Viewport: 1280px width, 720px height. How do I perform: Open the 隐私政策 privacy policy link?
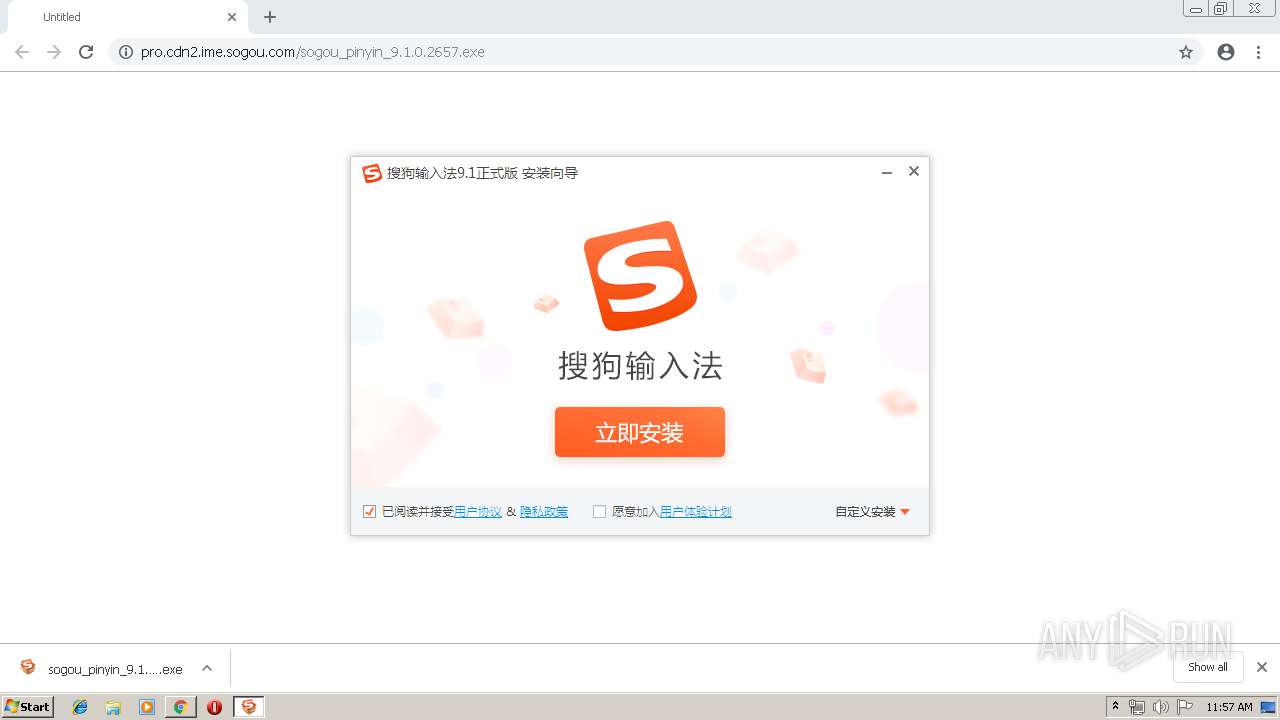pos(544,512)
